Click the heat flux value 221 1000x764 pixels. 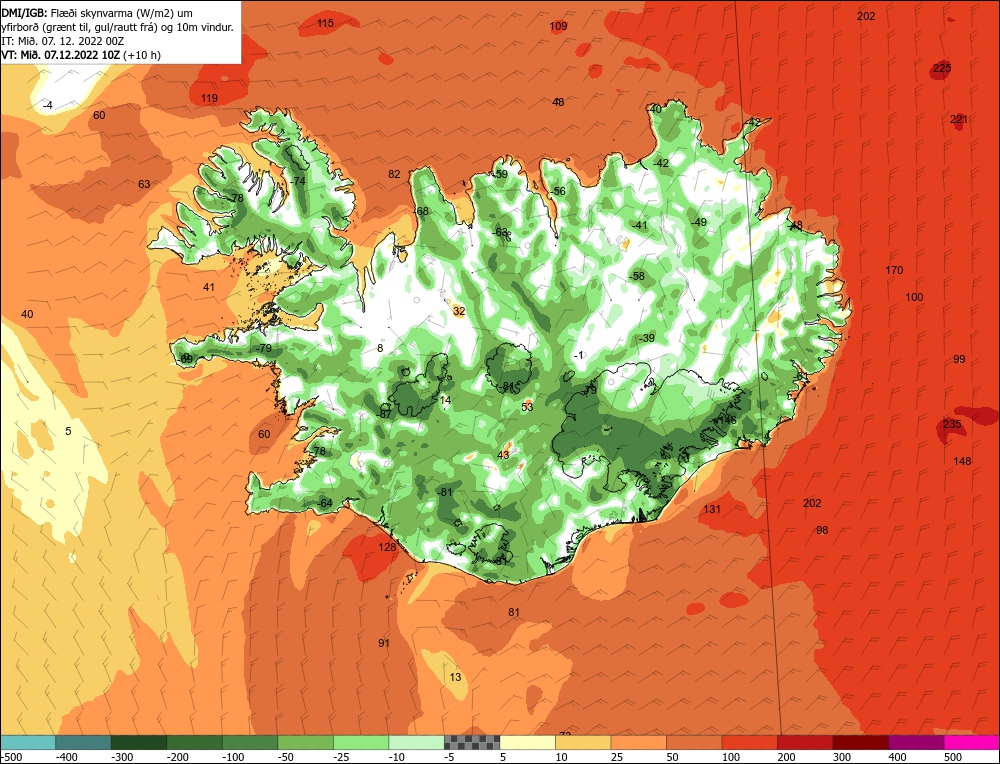click(959, 119)
